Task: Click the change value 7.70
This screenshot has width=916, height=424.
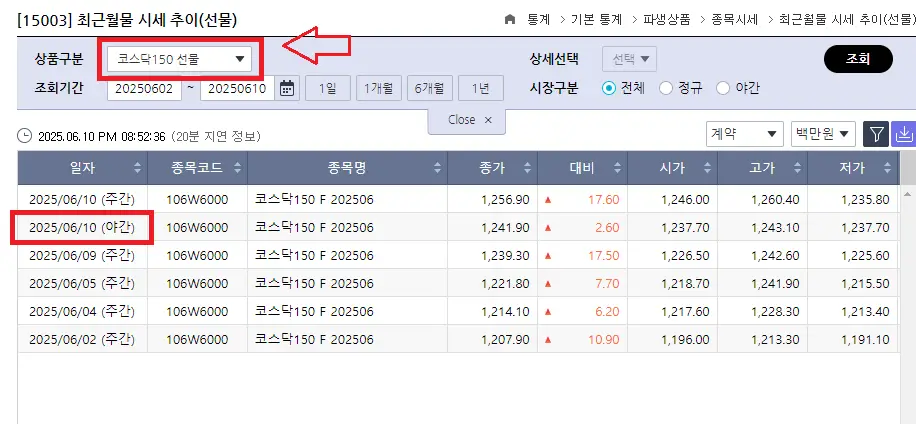Action: tap(607, 284)
